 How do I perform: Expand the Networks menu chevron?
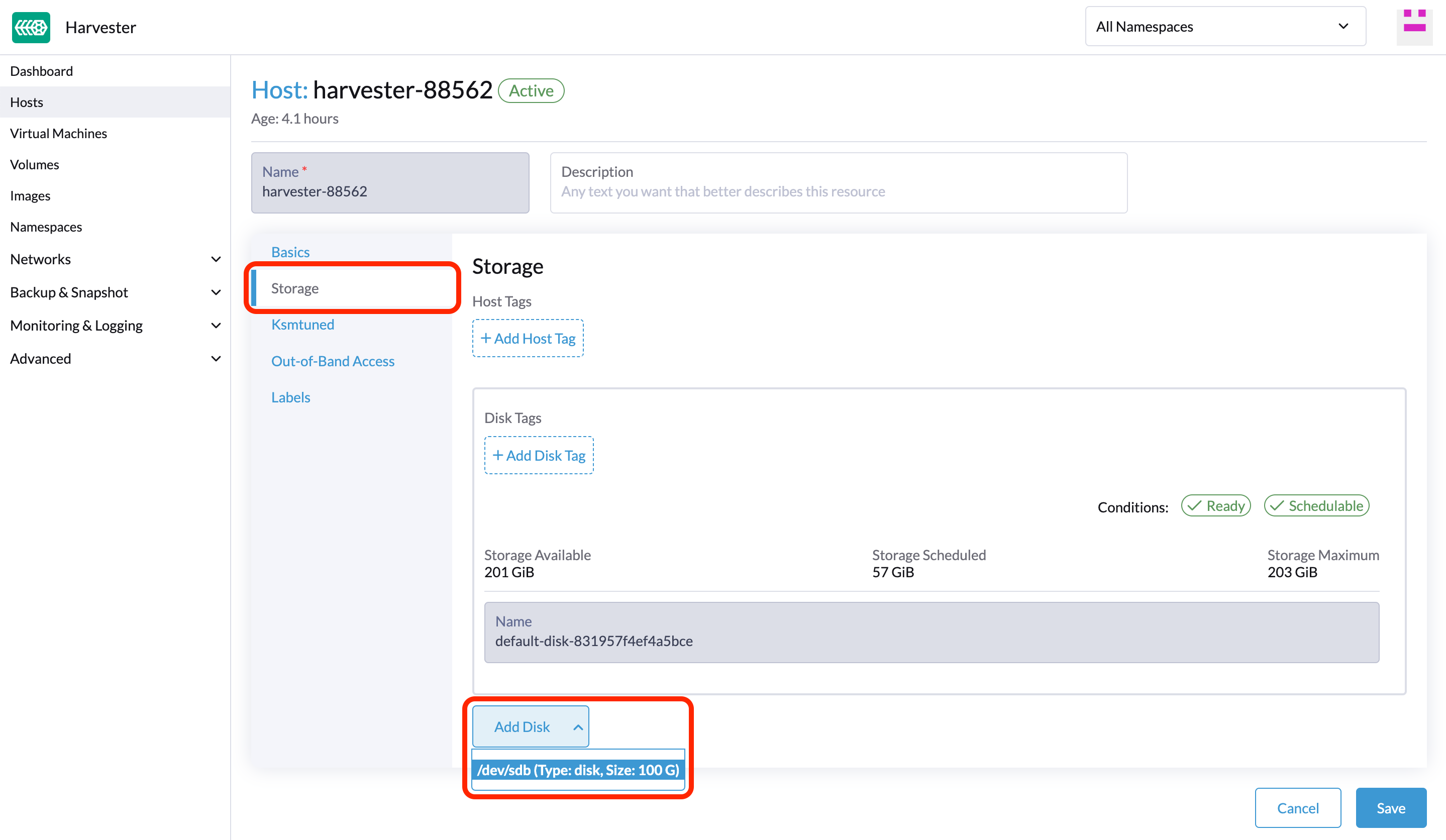click(216, 259)
